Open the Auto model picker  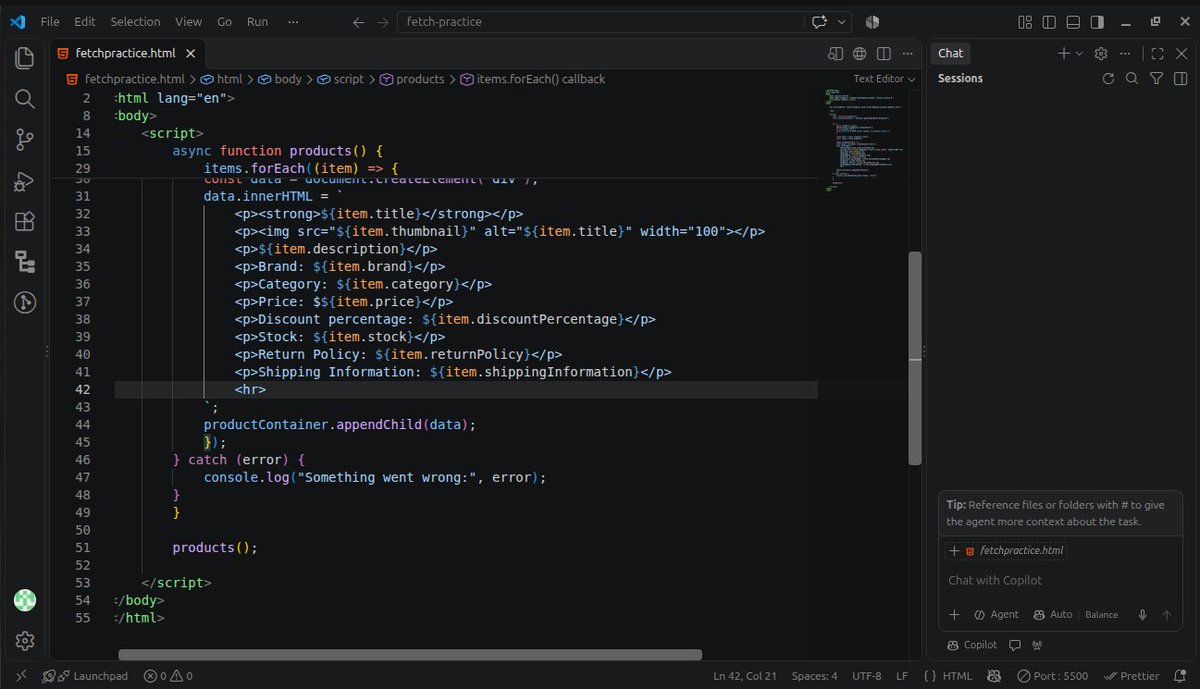tap(1053, 615)
